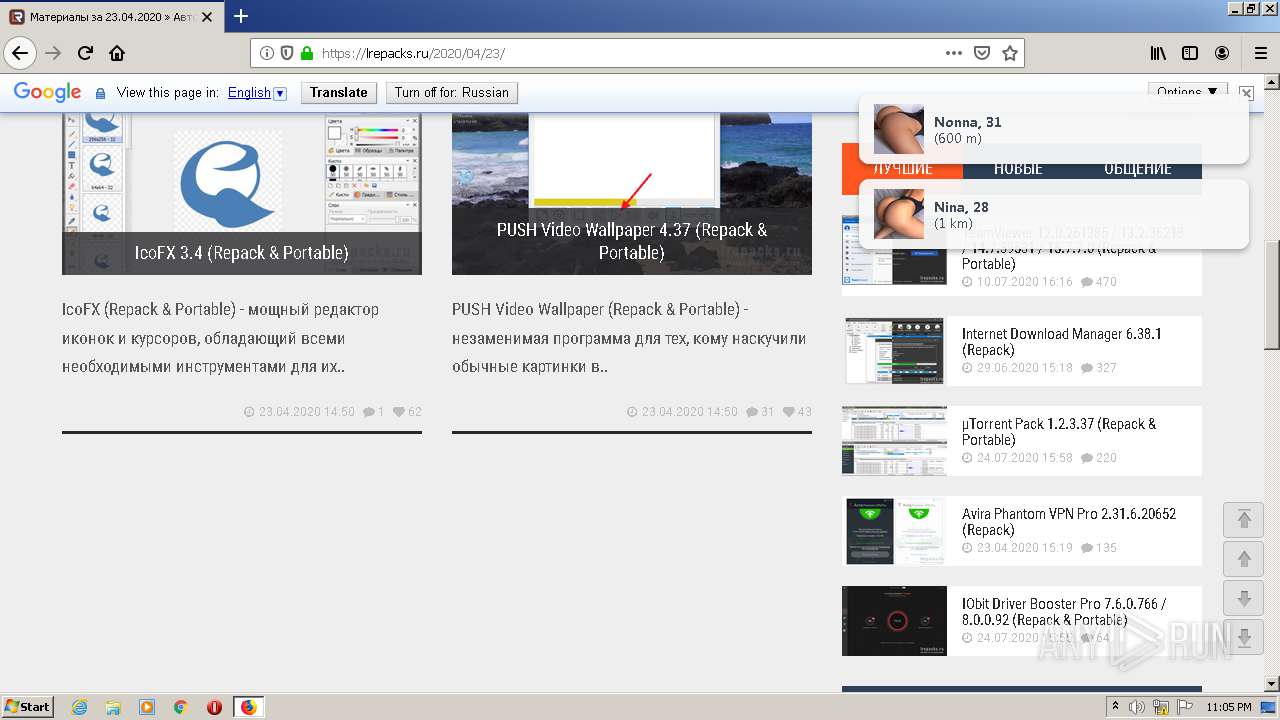Switch to the Firefox taskbar button
This screenshot has height=720, width=1280.
(248, 707)
